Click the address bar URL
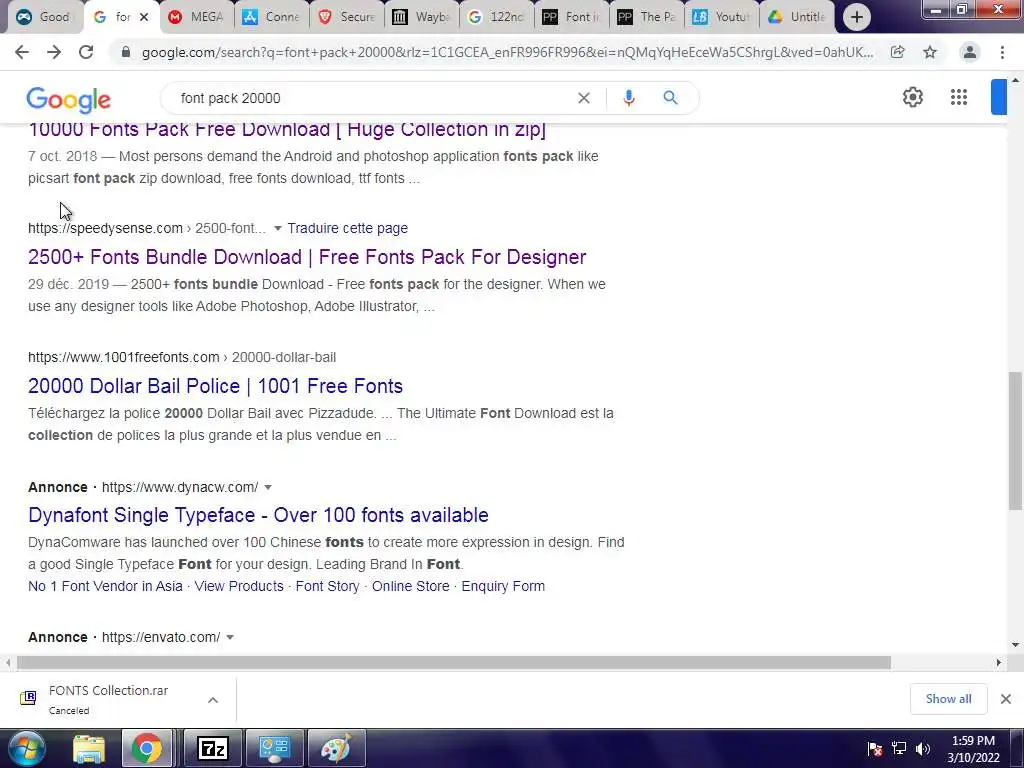The width and height of the screenshot is (1024, 768). tap(507, 52)
